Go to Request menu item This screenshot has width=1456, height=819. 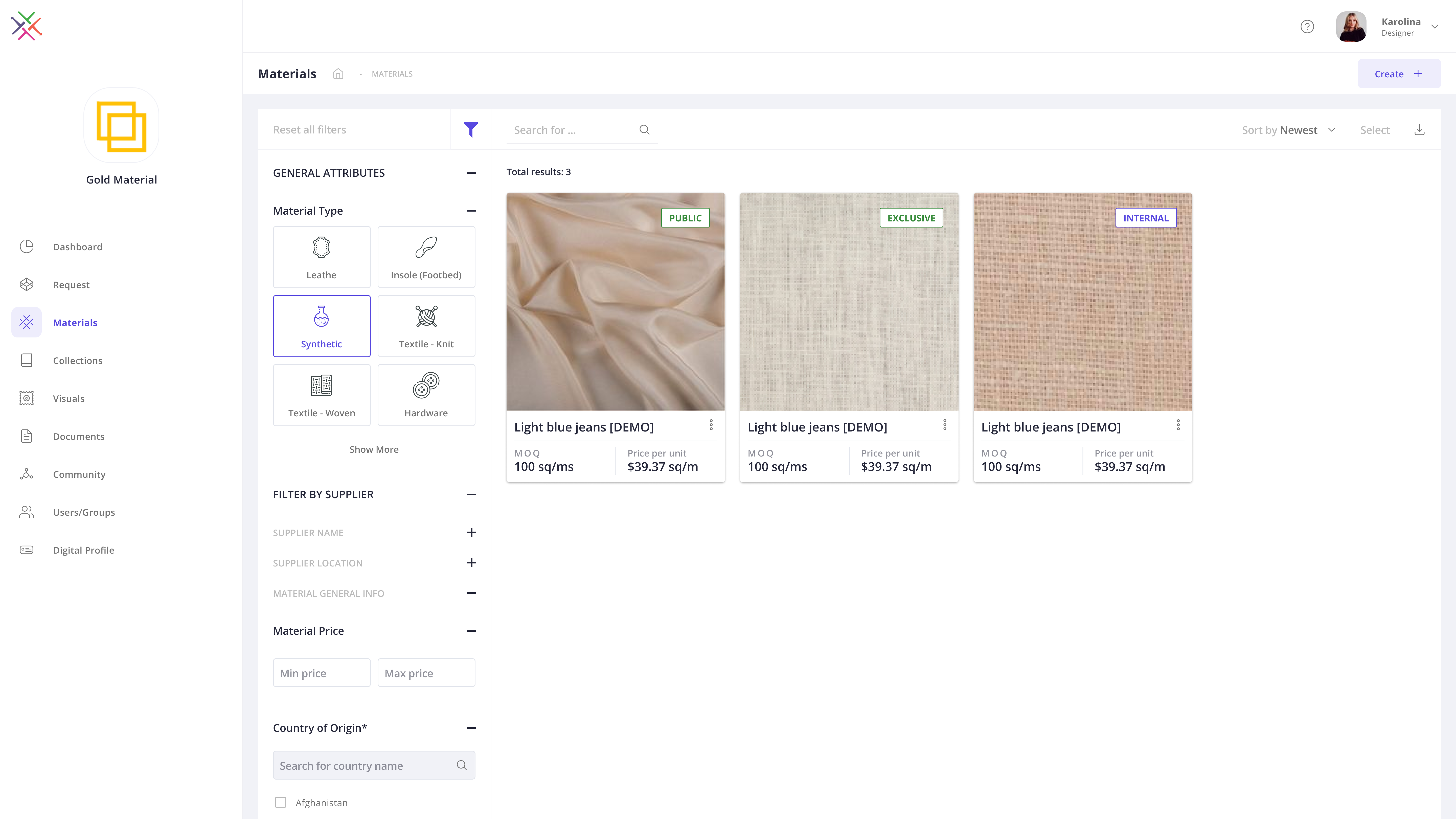[71, 285]
